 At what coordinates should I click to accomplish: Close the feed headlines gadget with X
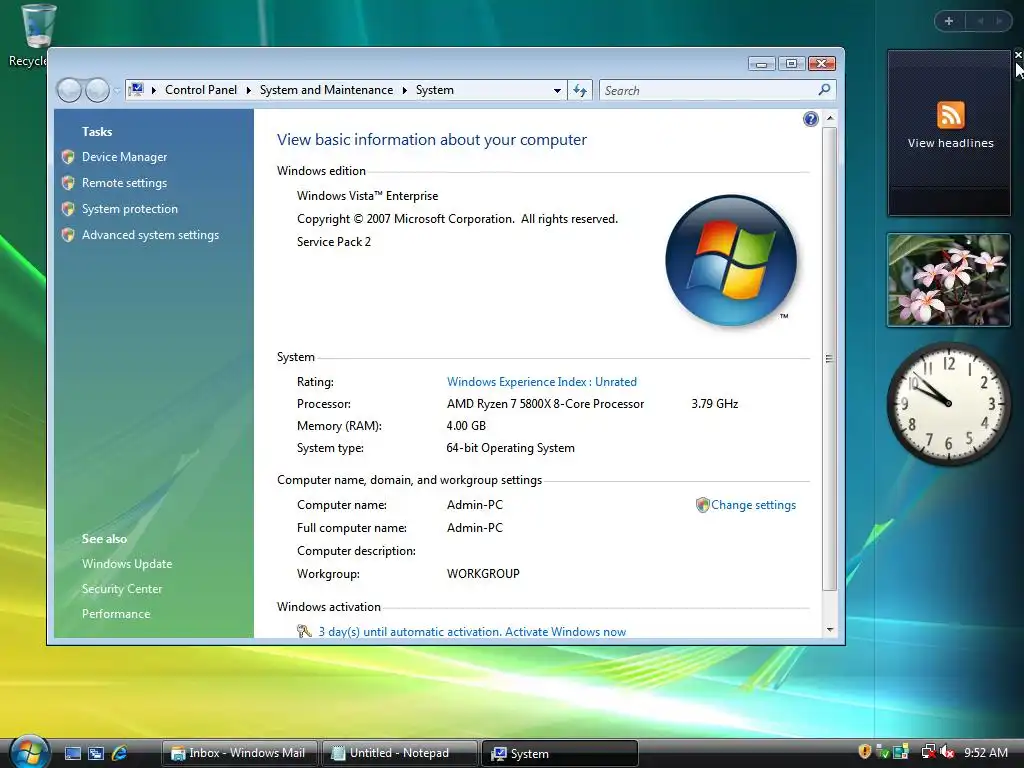click(1018, 56)
